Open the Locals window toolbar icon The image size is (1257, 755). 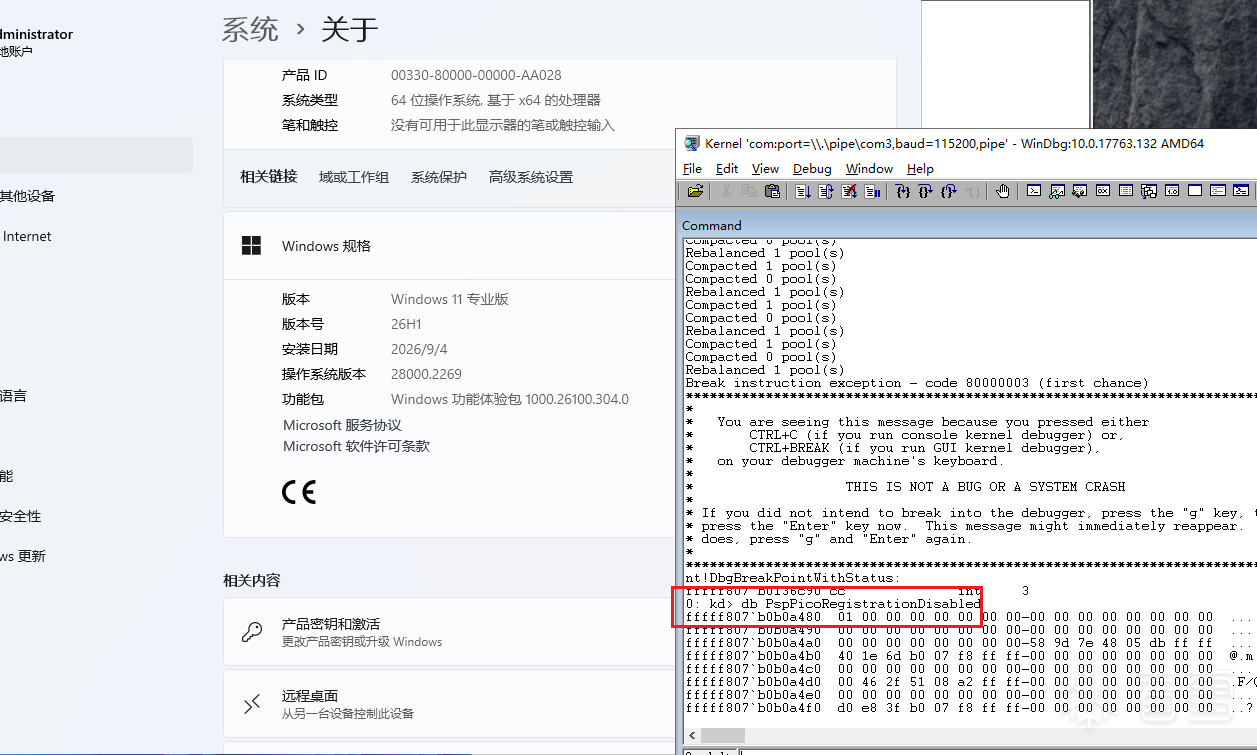1079,191
